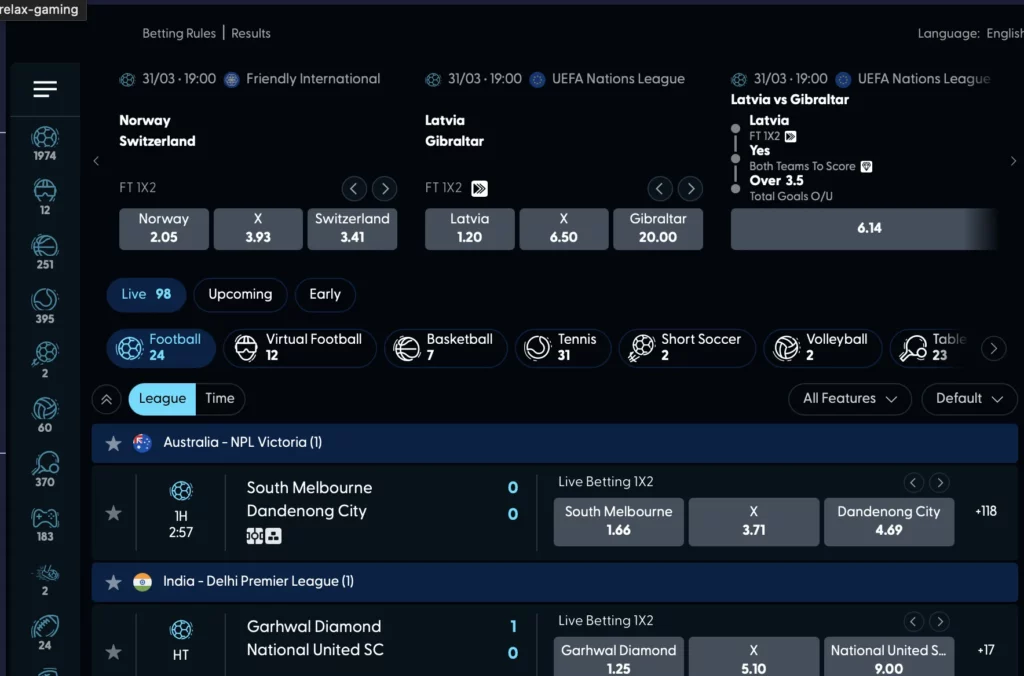Show +118 more markets for South Melbourne

(x=985, y=511)
